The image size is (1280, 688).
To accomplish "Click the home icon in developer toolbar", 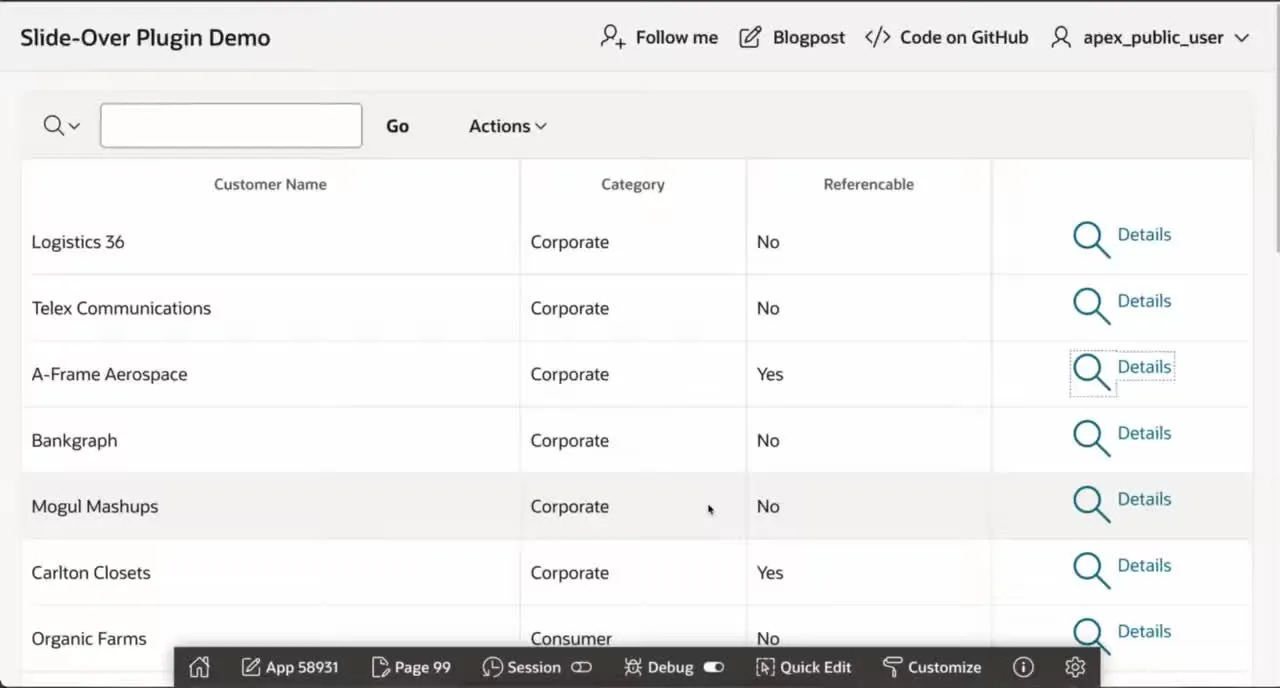I will 199,668.
